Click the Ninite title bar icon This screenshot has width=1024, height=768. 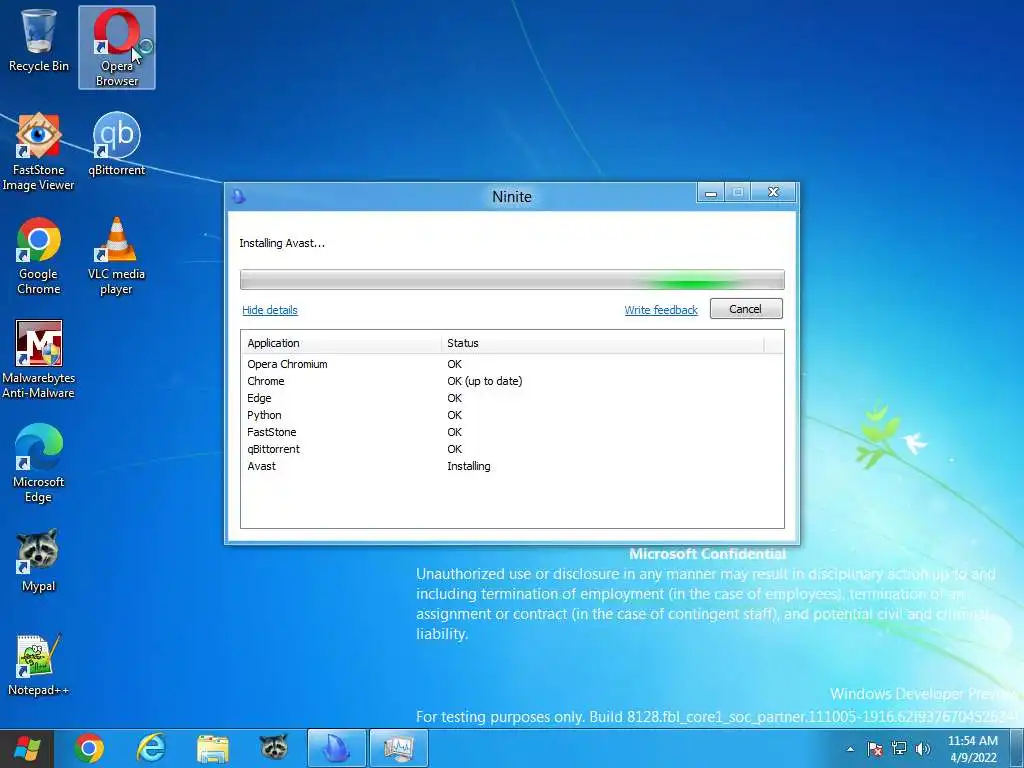pos(239,196)
